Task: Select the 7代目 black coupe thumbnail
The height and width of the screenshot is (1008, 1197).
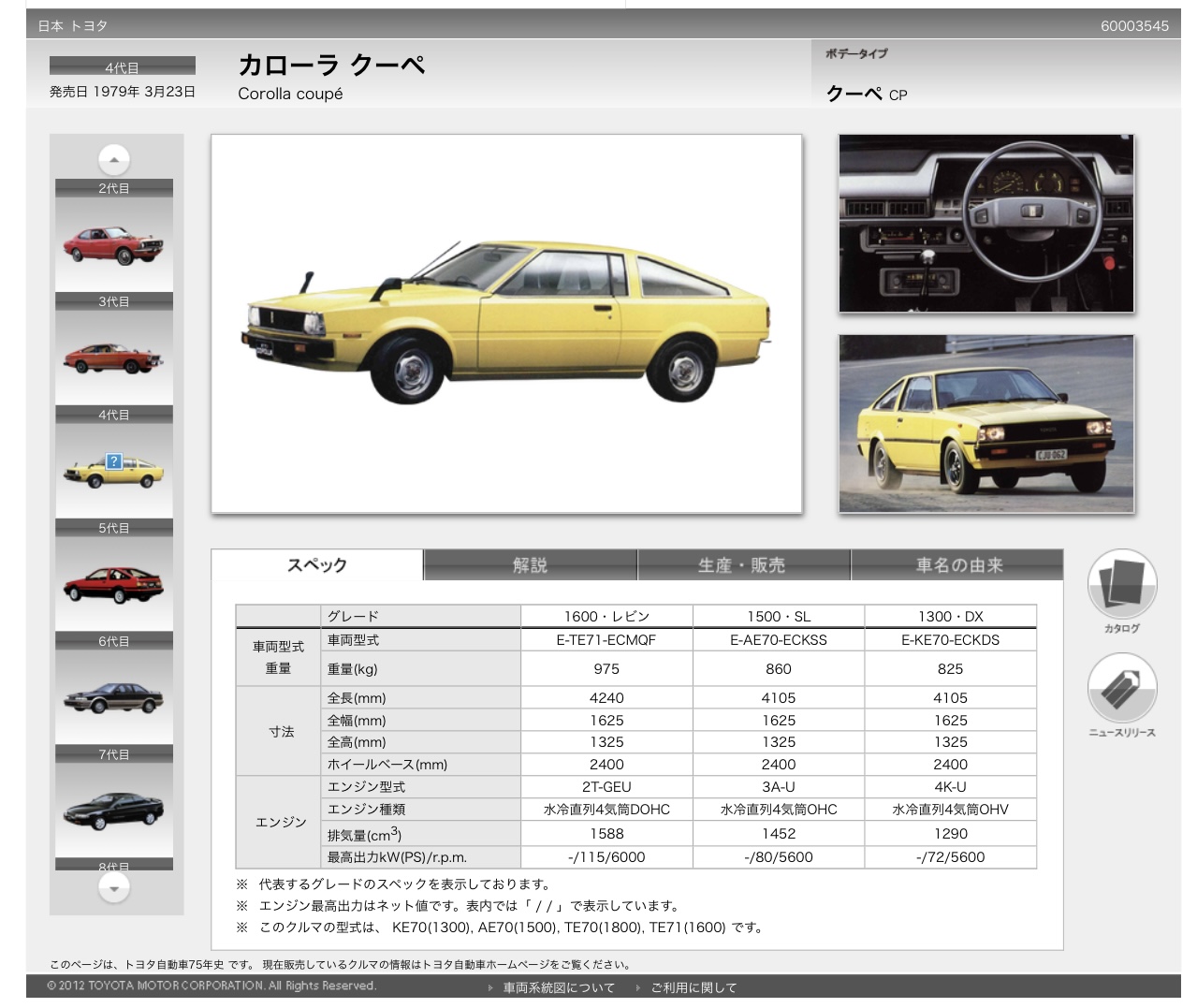Action: [113, 810]
